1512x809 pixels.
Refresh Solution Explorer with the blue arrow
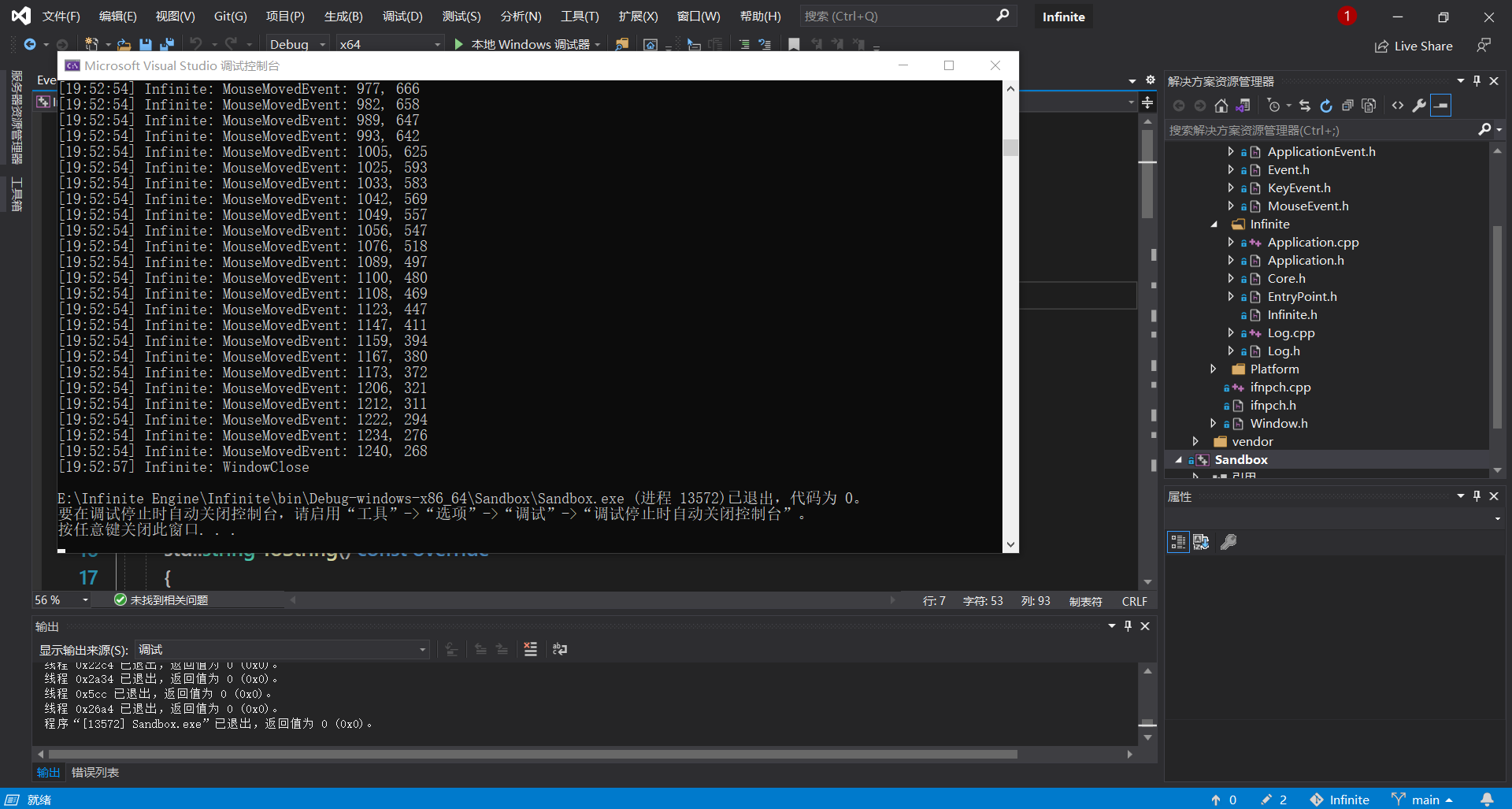coord(1326,106)
